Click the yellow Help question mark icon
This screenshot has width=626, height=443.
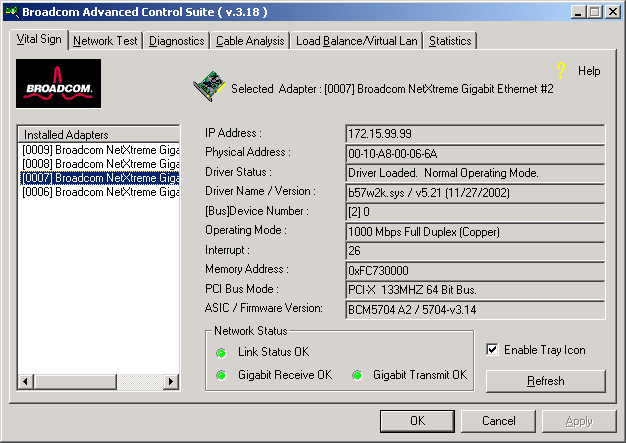point(561,71)
